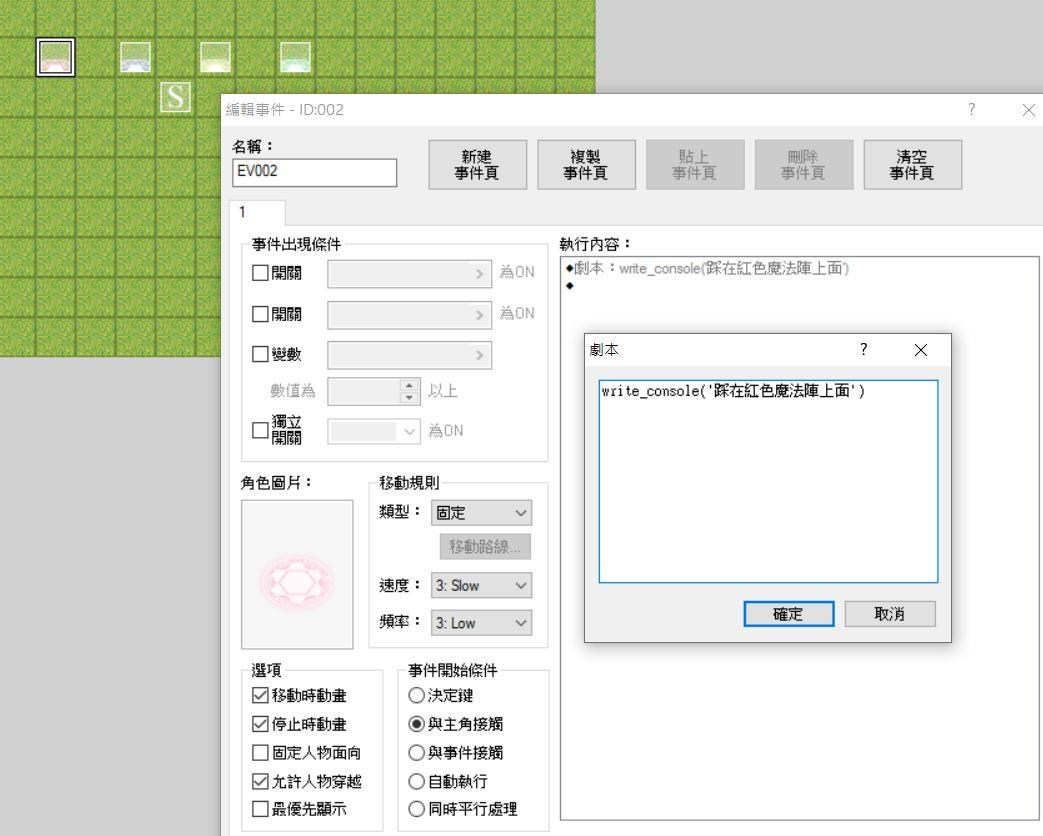Click the 新建事件頁 button
Screen dimensions: 1043x836
tap(478, 165)
